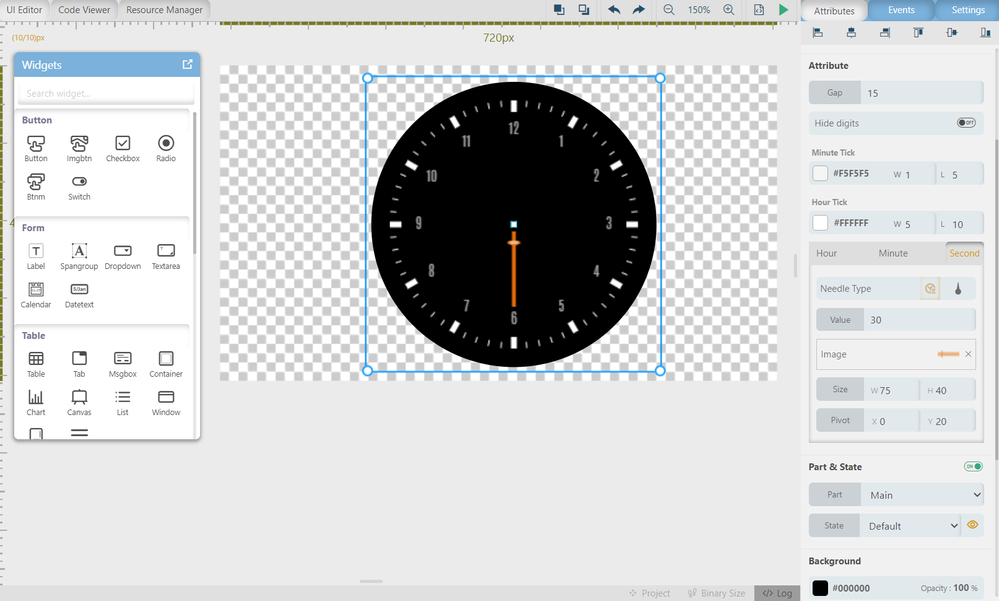This screenshot has width=999, height=601.
Task: Toggle the Hide digits switch
Action: click(967, 122)
